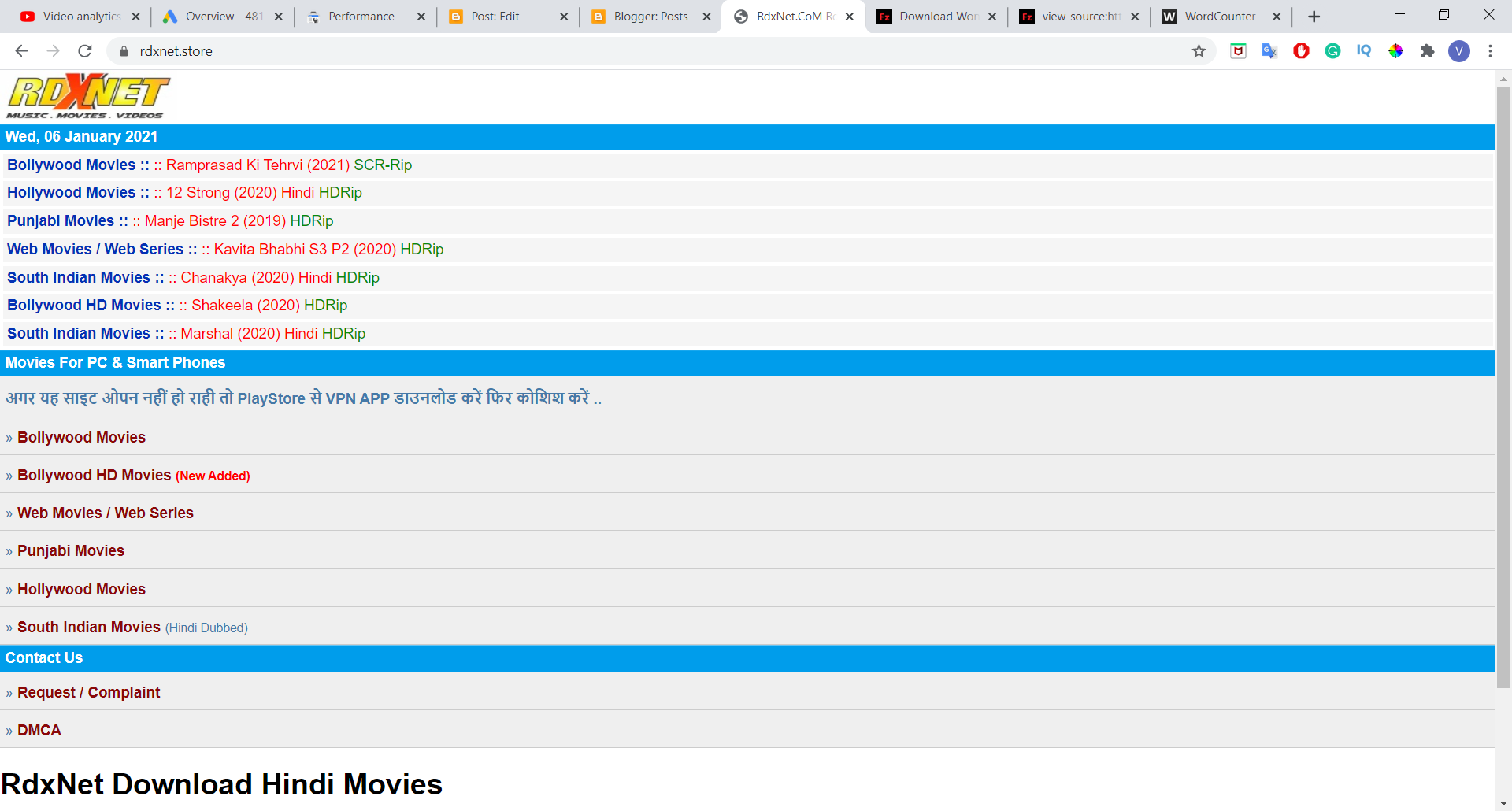The image size is (1512, 811).
Task: Click the RdxNet Download Hindi Movies heading
Action: [x=221, y=784]
